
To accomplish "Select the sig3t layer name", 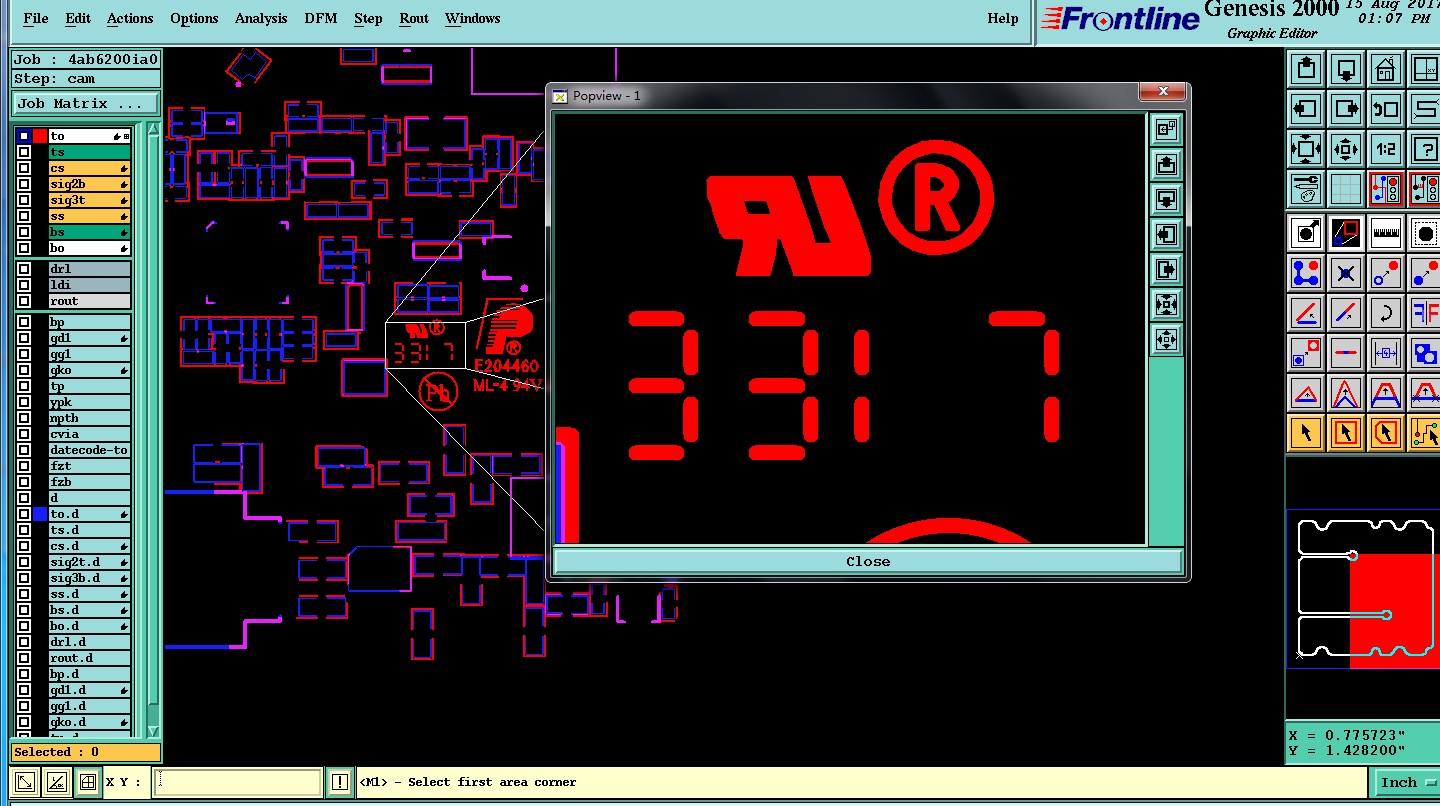I will click(89, 200).
